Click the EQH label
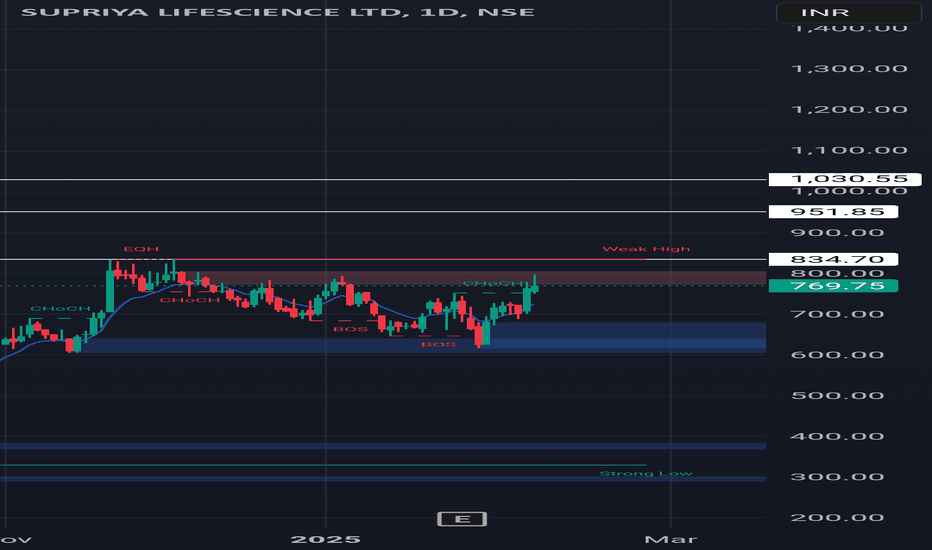 pos(141,249)
